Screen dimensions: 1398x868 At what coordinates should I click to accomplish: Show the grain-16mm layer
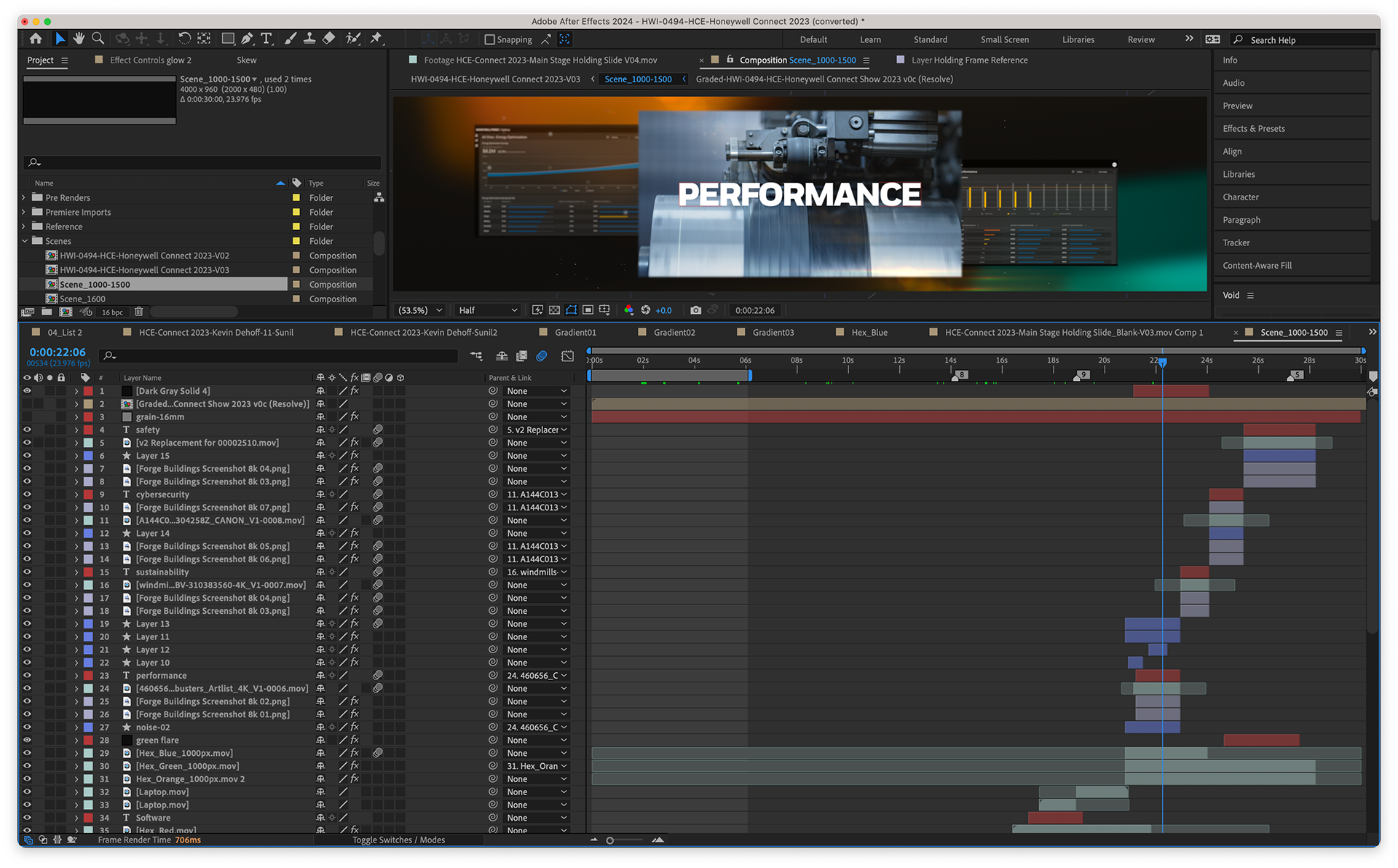27,417
